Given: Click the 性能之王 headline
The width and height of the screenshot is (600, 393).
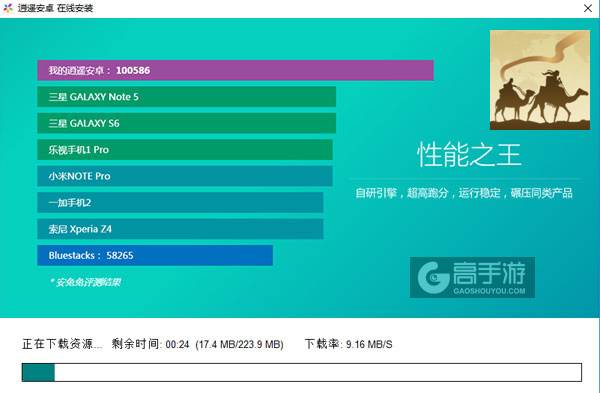Looking at the screenshot, I should point(469,155).
